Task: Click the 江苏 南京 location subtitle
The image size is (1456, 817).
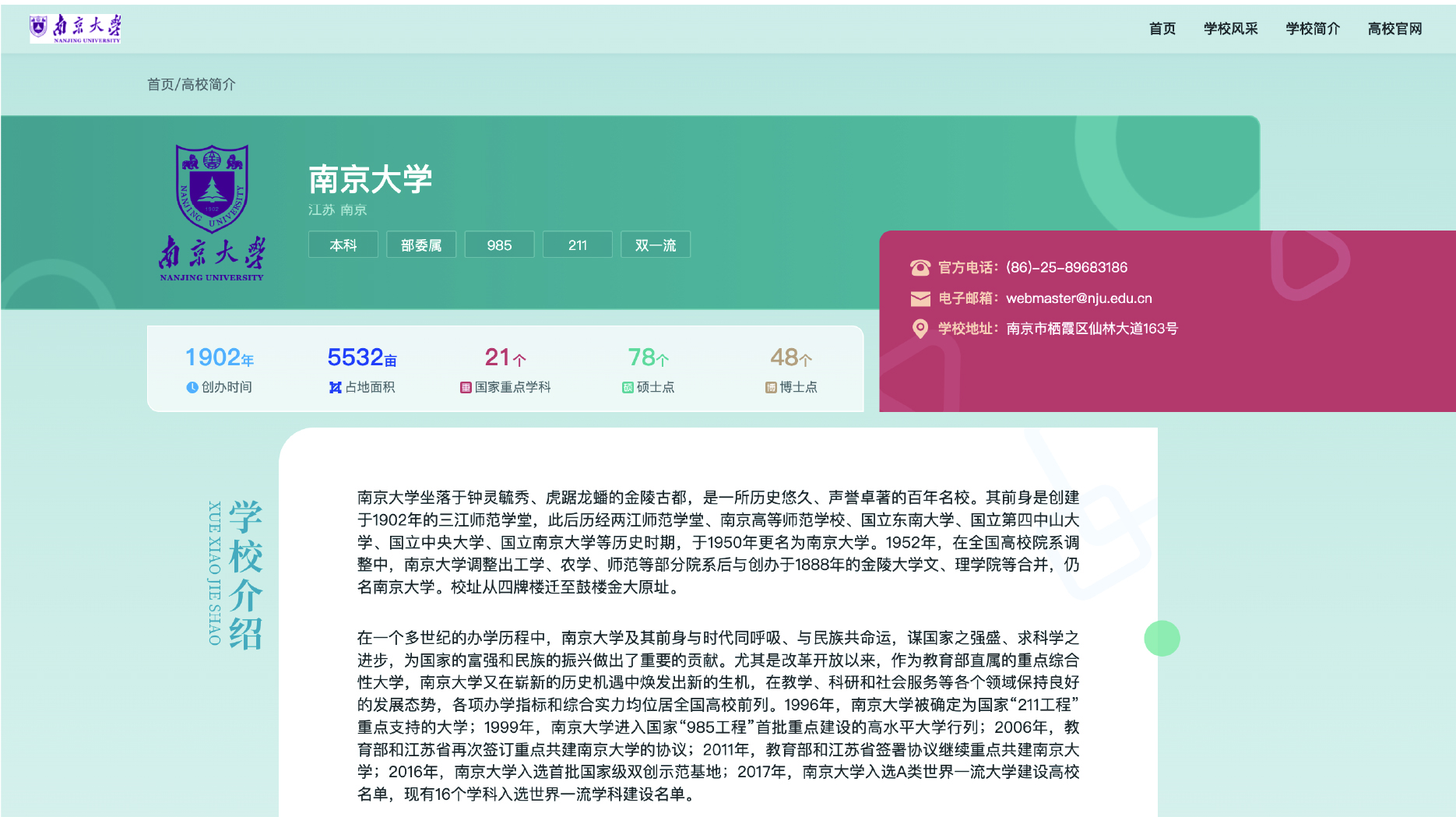Action: (337, 210)
